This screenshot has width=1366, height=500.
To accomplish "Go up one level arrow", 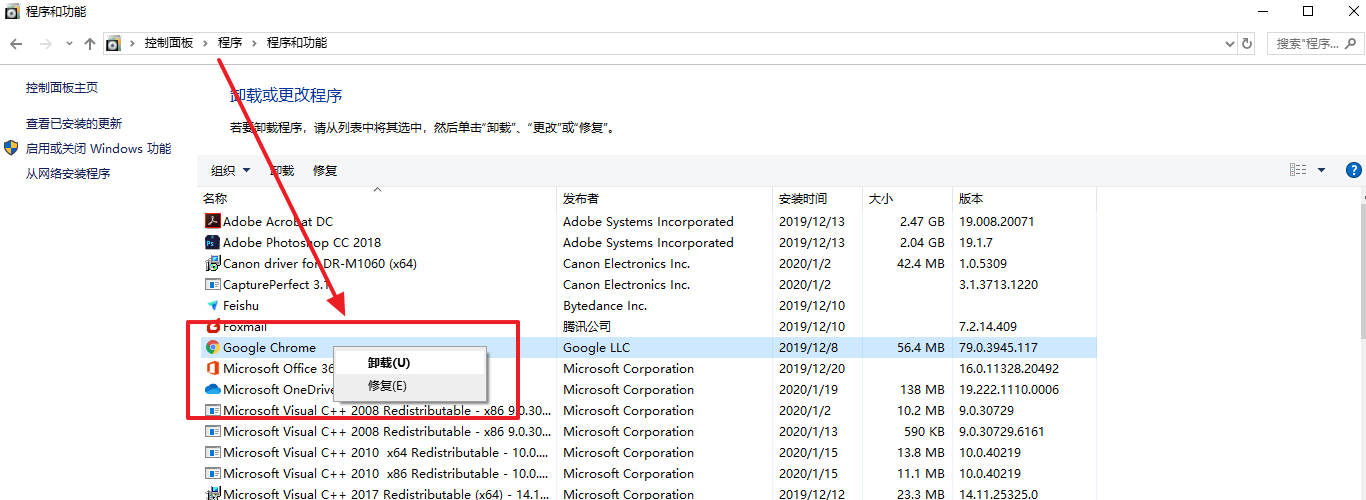I will (x=90, y=44).
